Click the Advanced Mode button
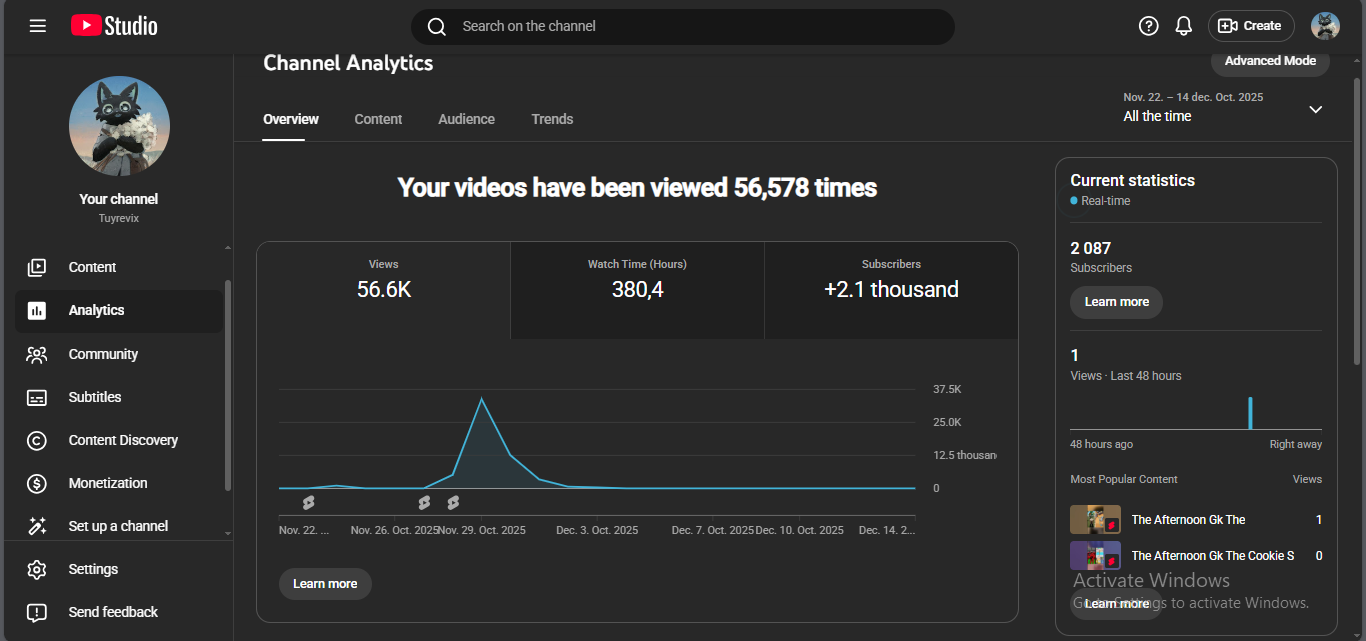This screenshot has width=1366, height=641. [x=1270, y=61]
